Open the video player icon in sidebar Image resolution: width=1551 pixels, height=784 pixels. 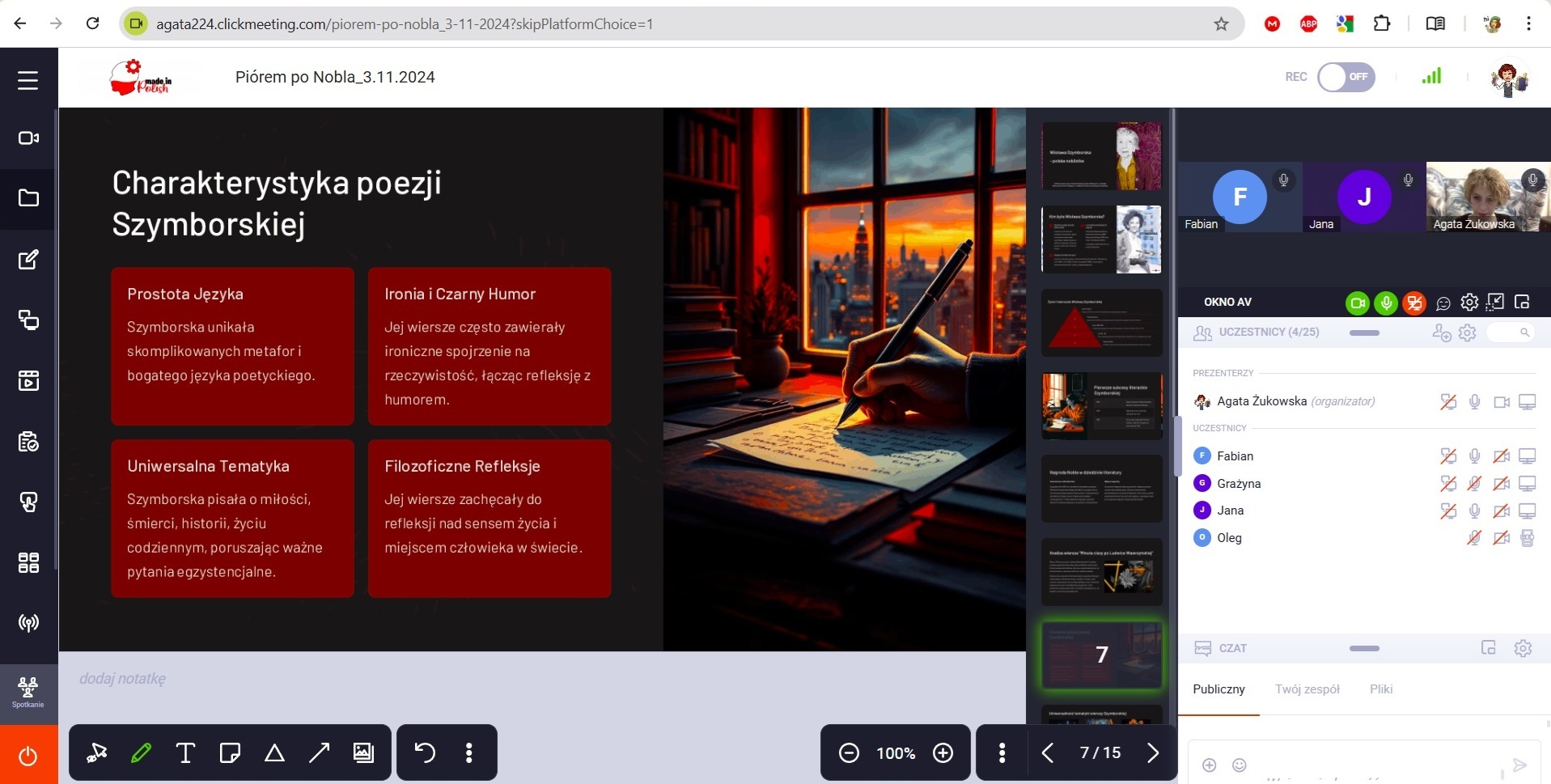[x=28, y=380]
